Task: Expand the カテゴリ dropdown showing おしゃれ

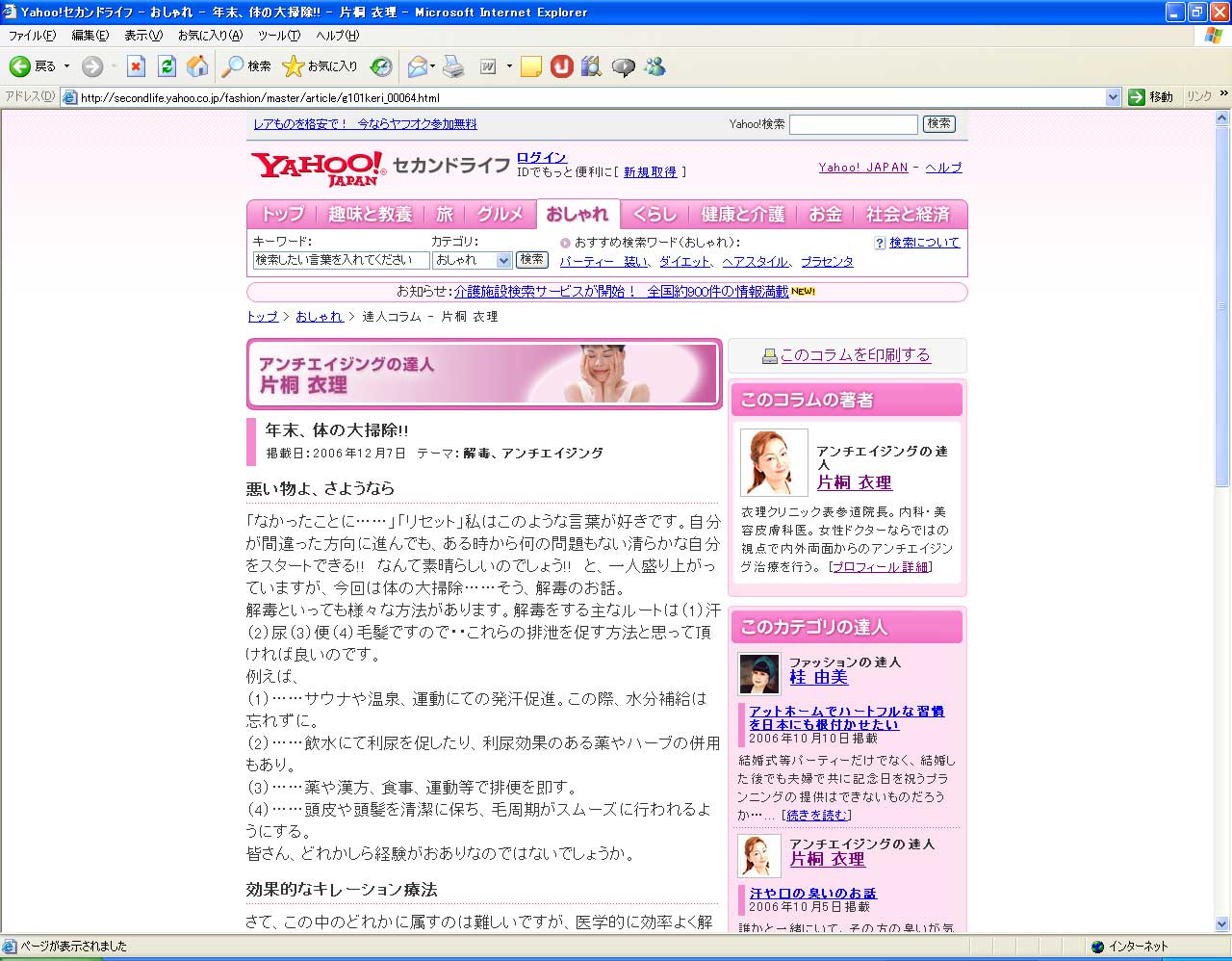Action: click(503, 260)
